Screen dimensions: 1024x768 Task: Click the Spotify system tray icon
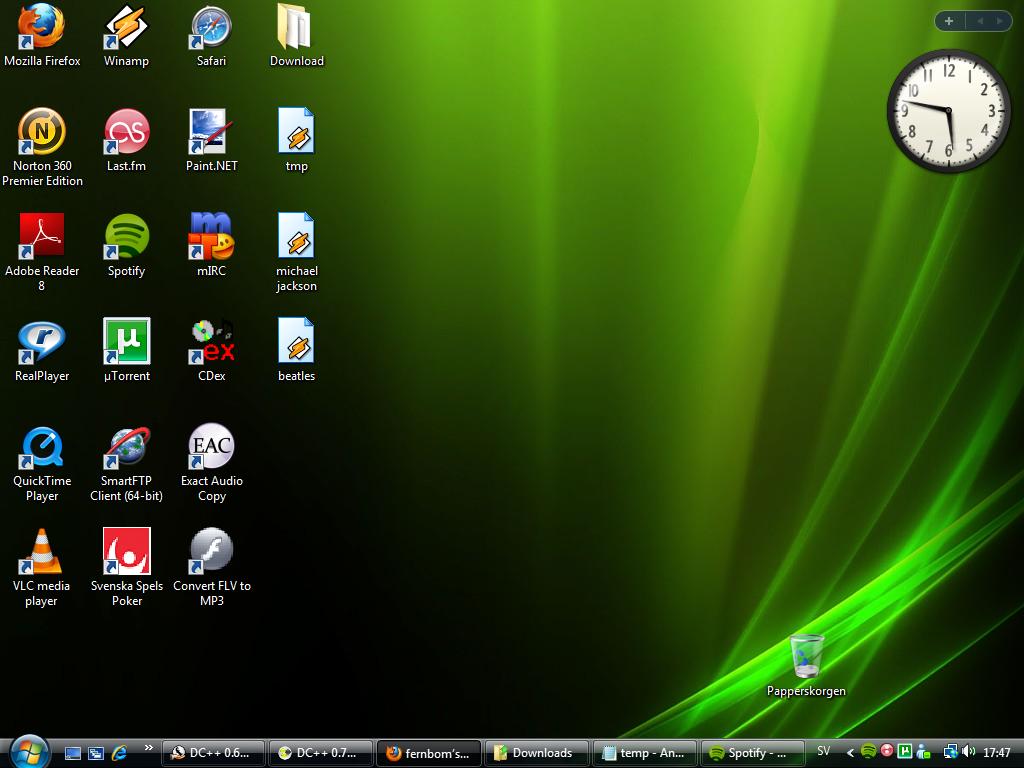(868, 752)
